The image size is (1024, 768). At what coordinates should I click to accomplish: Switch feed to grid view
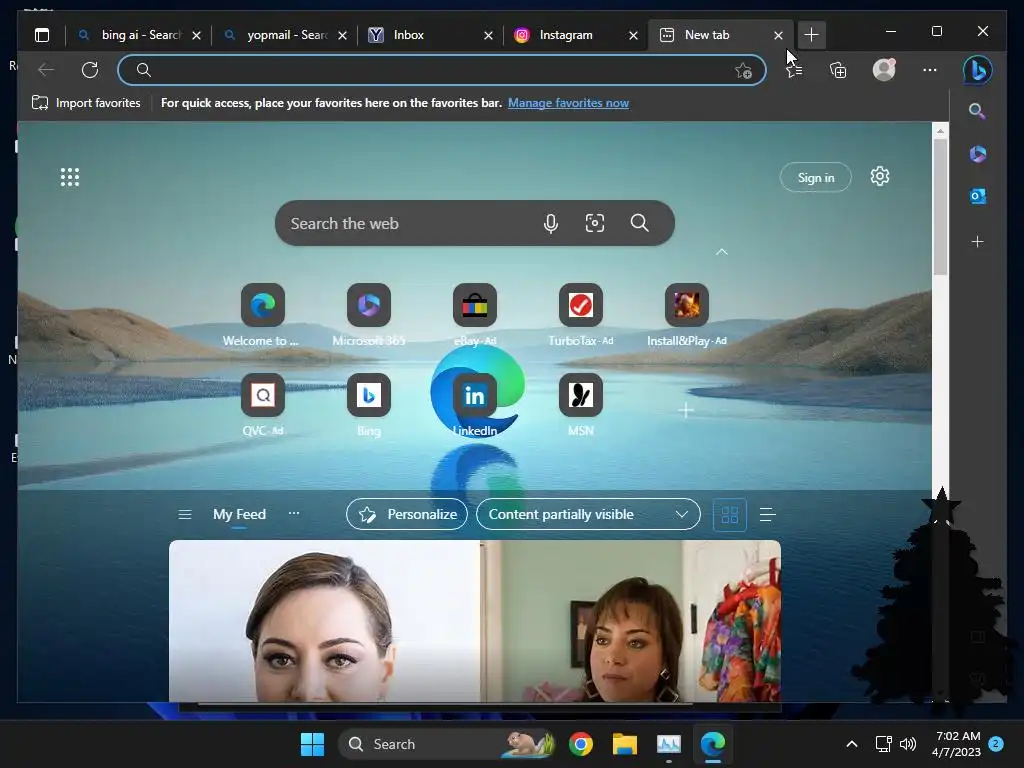(729, 515)
